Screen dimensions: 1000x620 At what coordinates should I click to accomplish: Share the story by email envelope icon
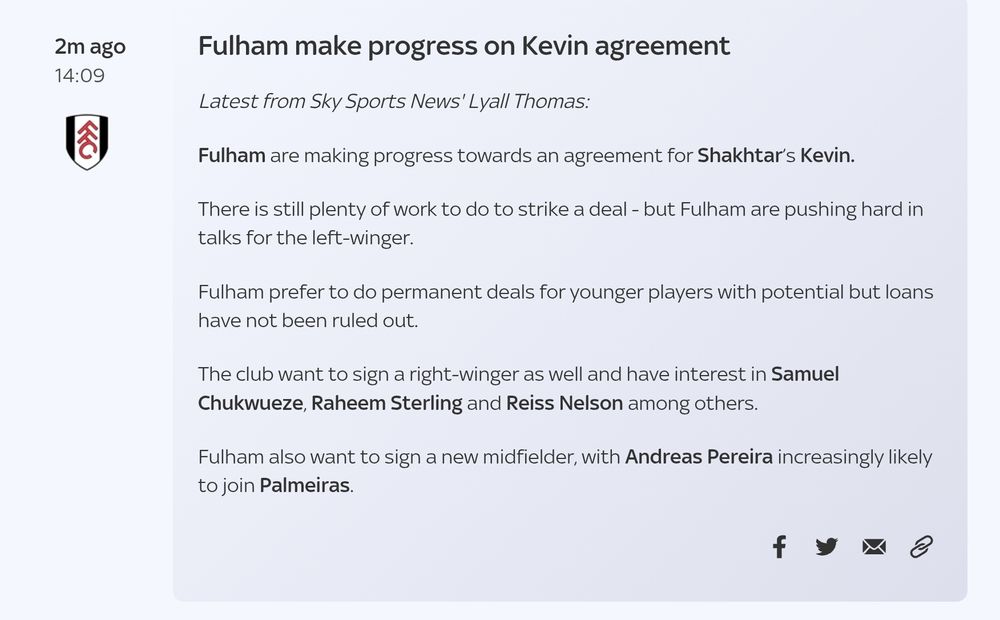click(874, 547)
